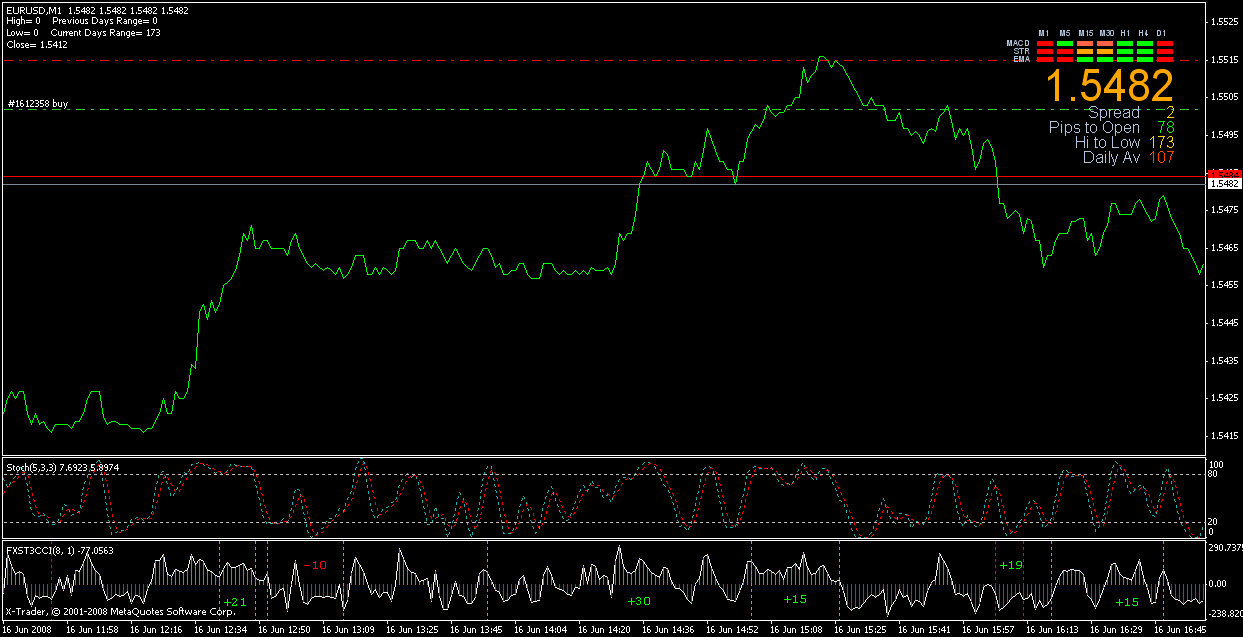Click the Spread label
The image size is (1243, 637).
point(1113,113)
